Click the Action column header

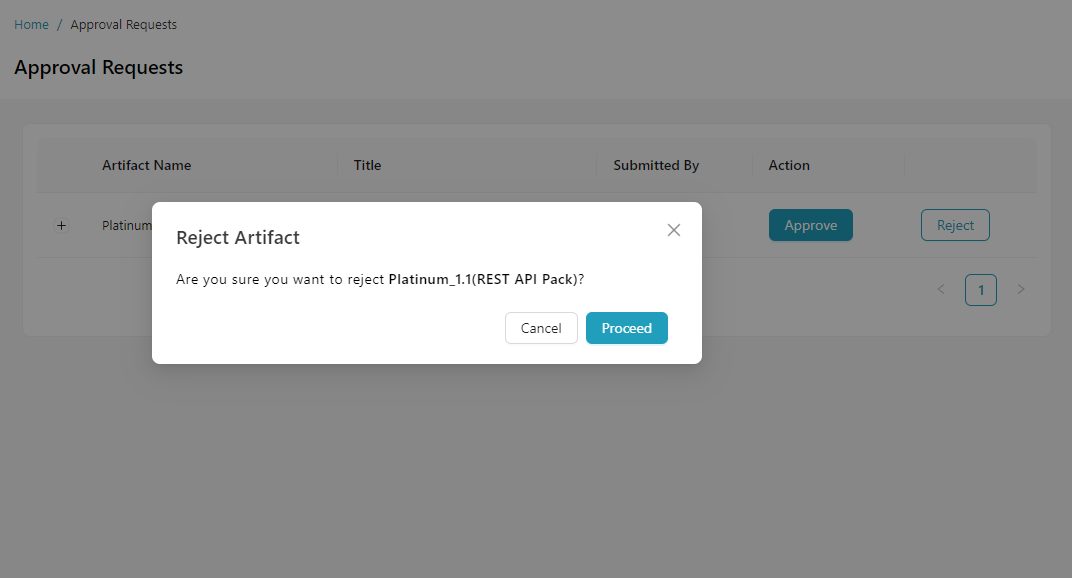point(789,165)
